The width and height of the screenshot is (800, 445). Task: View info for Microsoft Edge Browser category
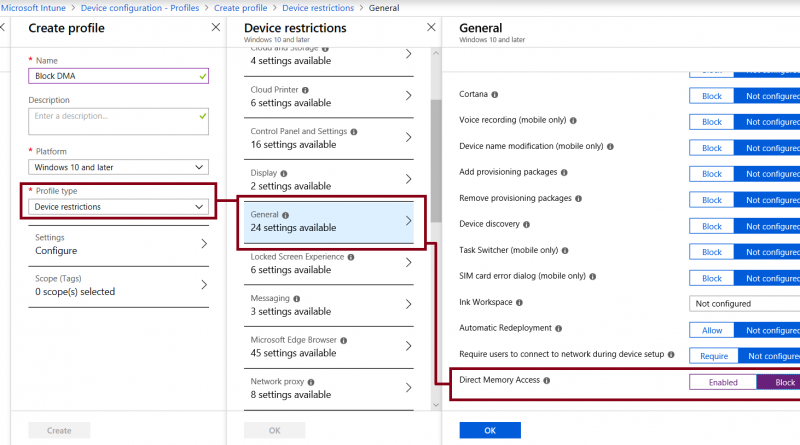(x=343, y=340)
